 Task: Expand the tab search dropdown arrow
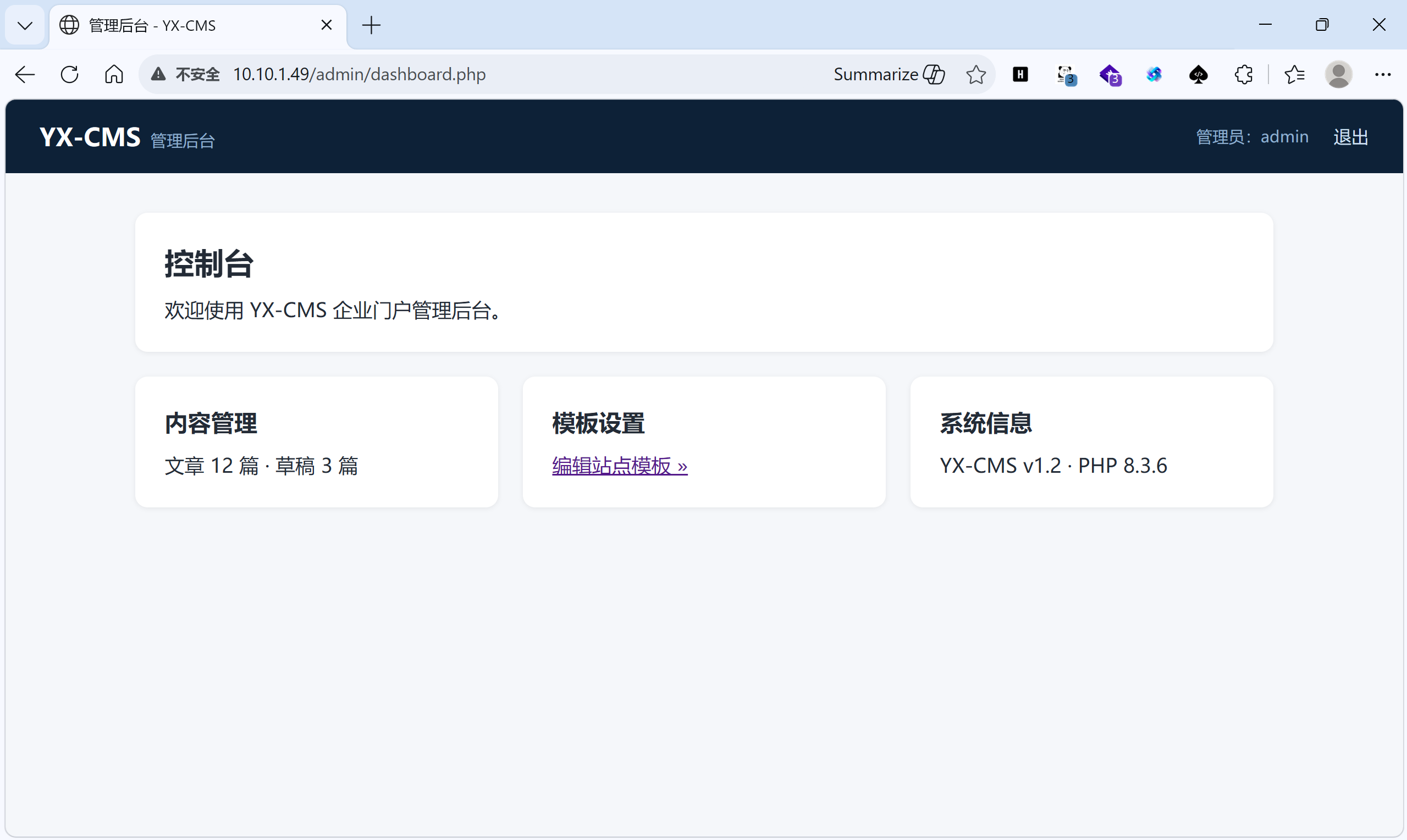25,25
